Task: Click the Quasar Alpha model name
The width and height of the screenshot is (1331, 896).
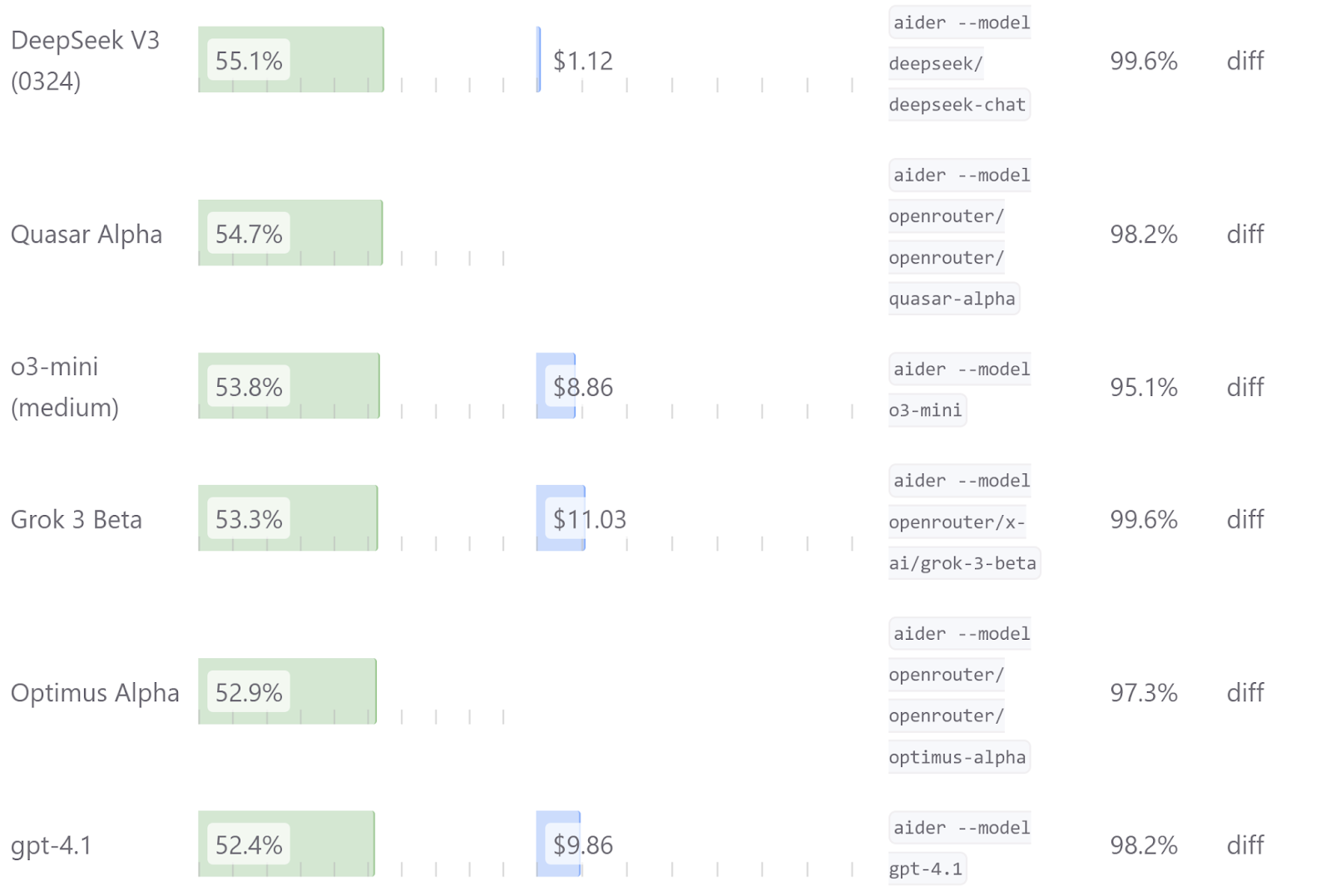Action: [87, 235]
